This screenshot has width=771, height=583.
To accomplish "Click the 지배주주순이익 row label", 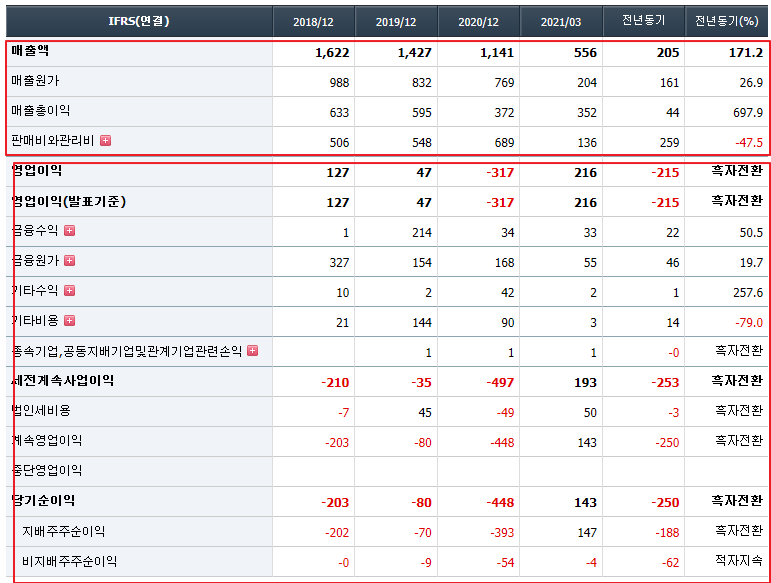I will (x=63, y=532).
